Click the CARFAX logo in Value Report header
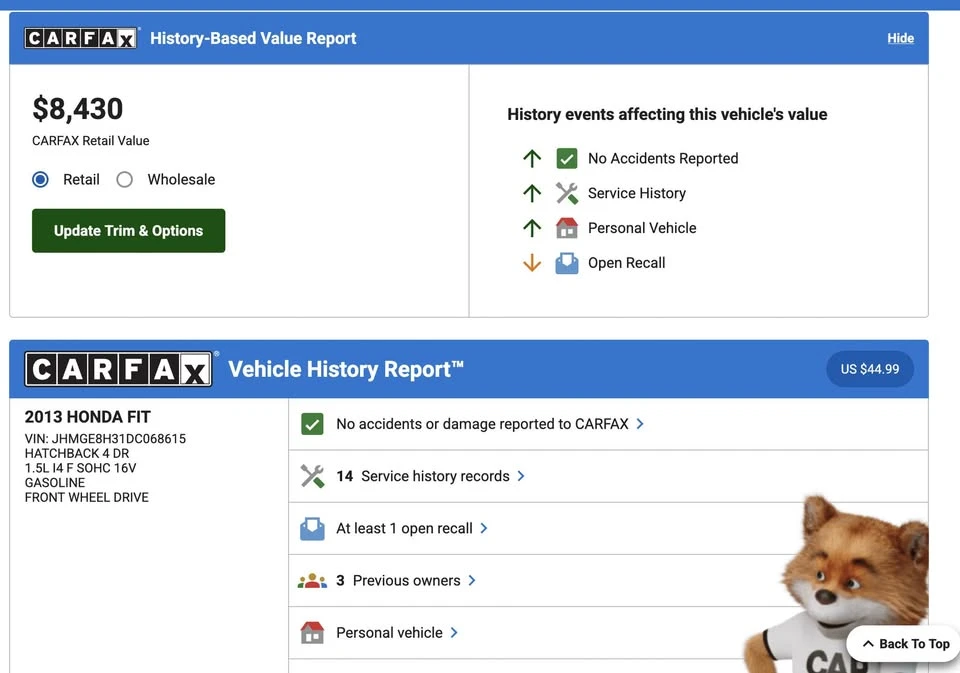Image resolution: width=960 pixels, height=673 pixels. pos(80,38)
